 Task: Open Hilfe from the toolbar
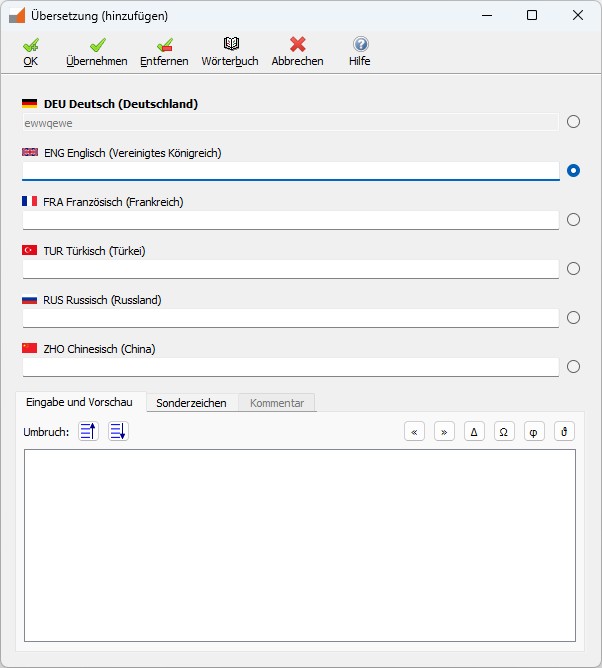click(360, 45)
